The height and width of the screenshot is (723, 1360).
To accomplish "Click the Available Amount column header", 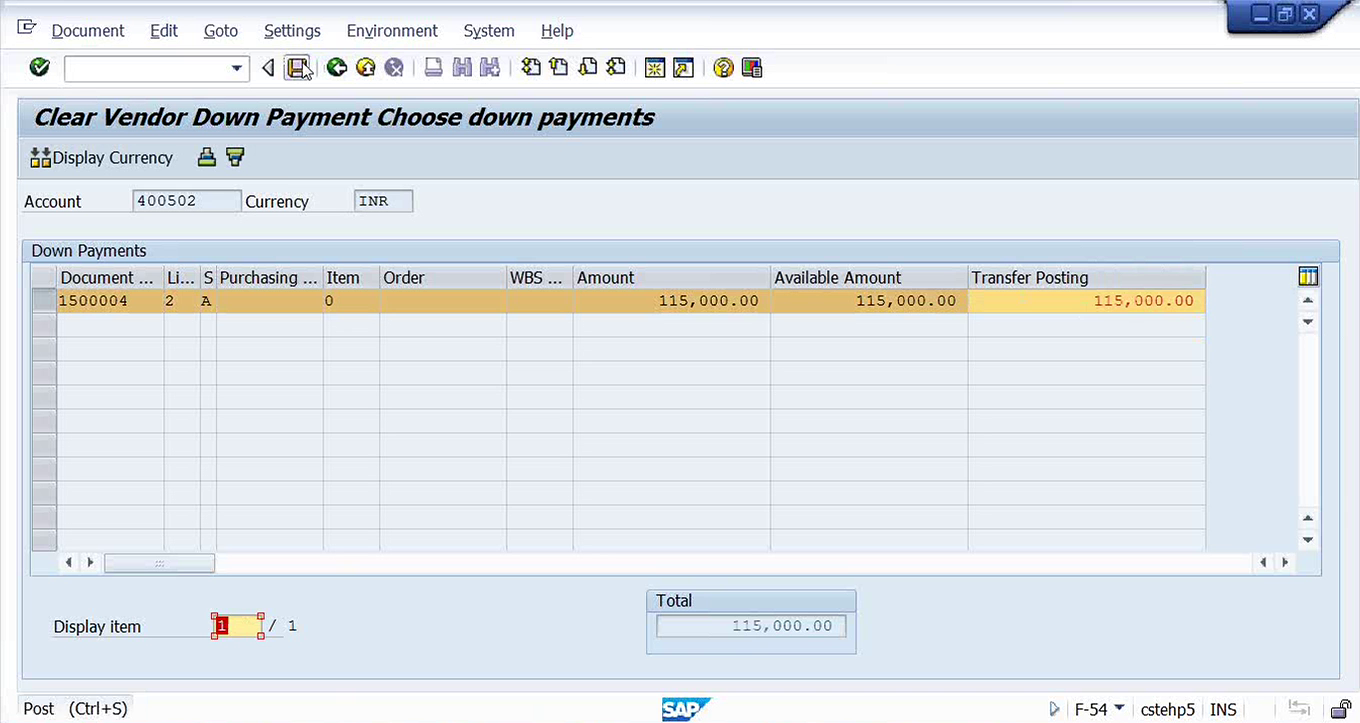I will point(869,277).
